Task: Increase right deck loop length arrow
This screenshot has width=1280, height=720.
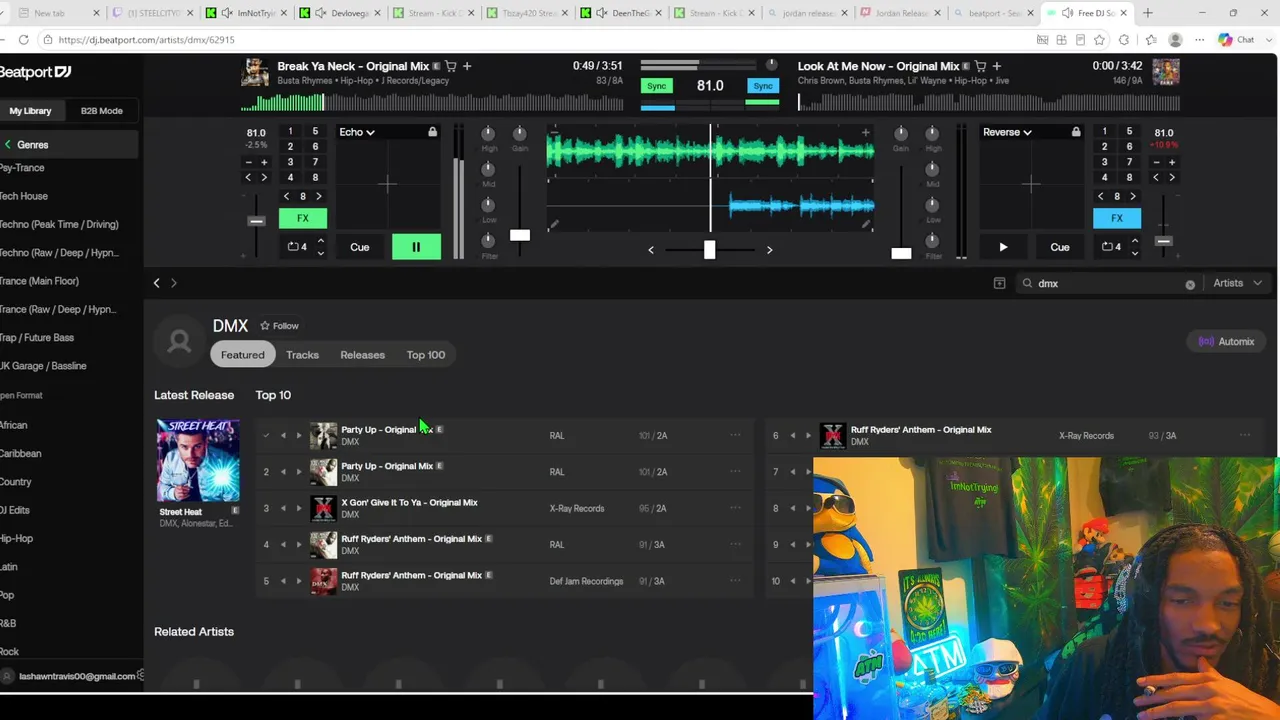Action: (1134, 241)
